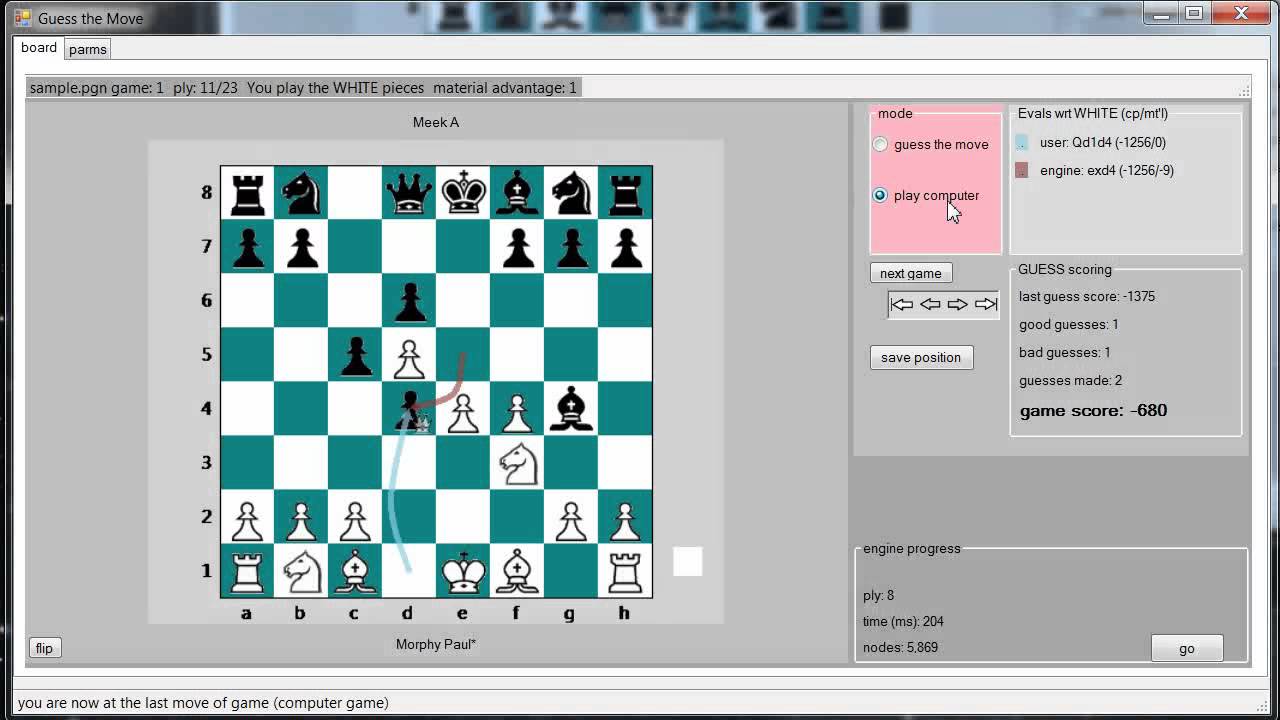The image size is (1280, 720).
Task: Click the user eval text Qd1d4
Action: point(1103,143)
